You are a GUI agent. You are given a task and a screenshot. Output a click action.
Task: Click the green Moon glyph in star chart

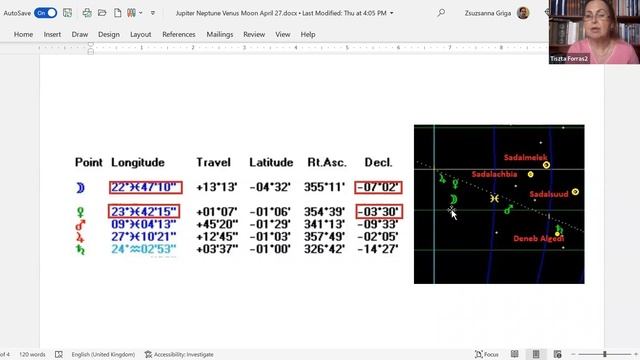click(453, 199)
